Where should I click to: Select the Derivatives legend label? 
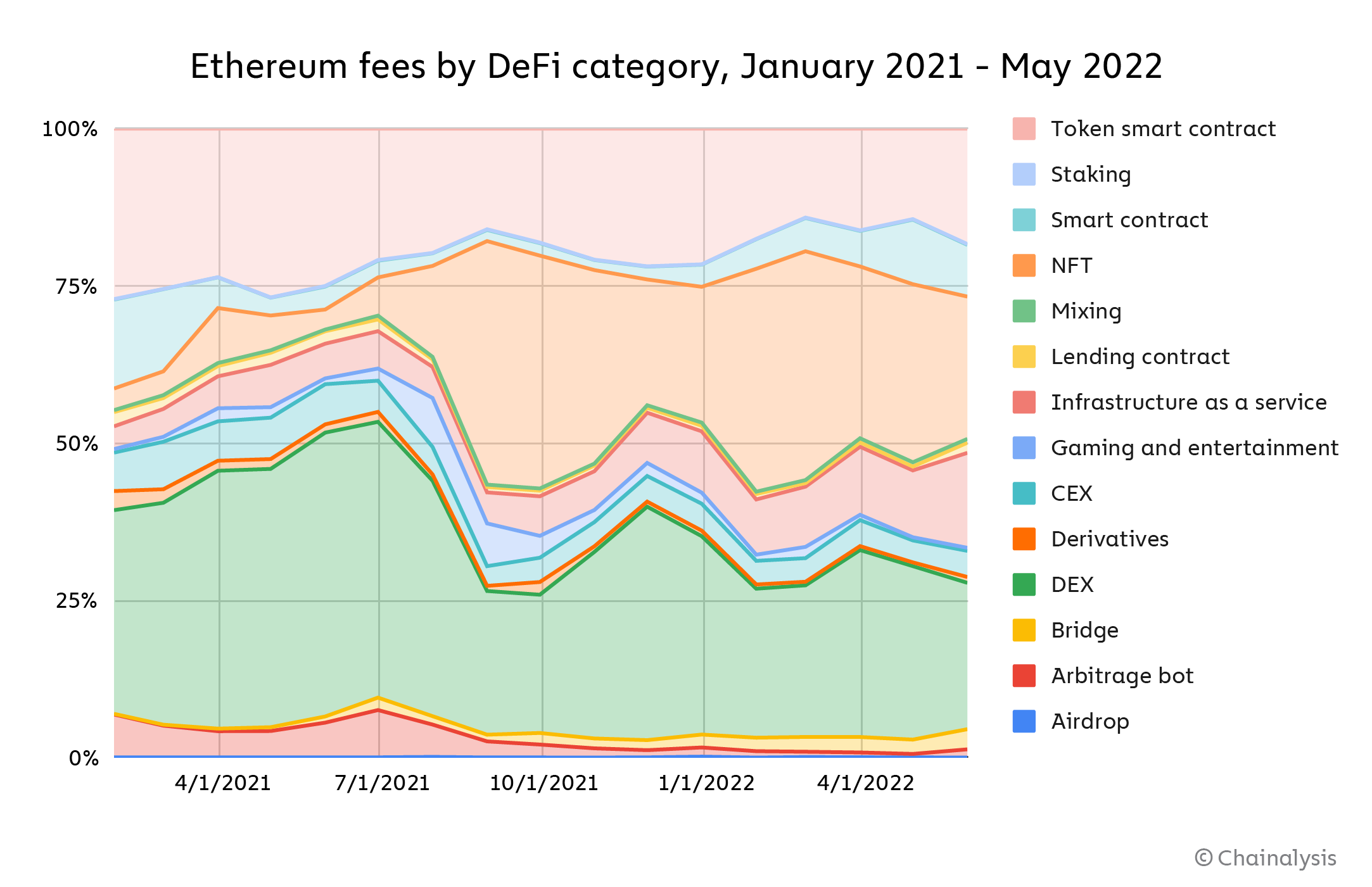tap(1109, 539)
